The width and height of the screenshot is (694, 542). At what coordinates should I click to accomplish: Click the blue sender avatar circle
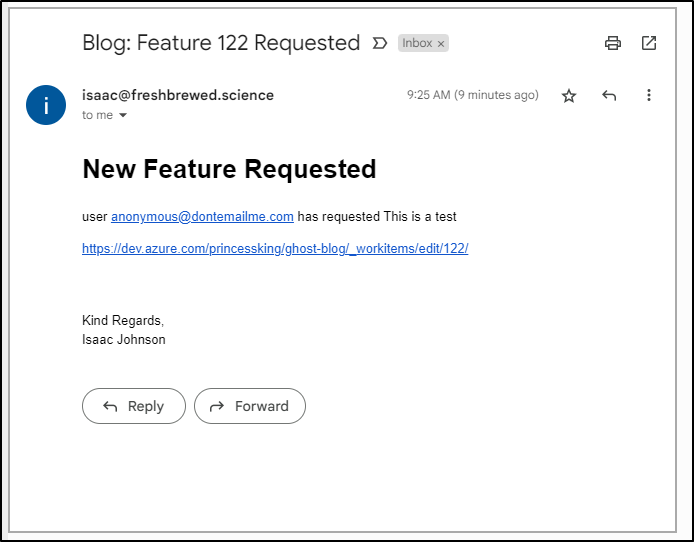click(x=46, y=105)
